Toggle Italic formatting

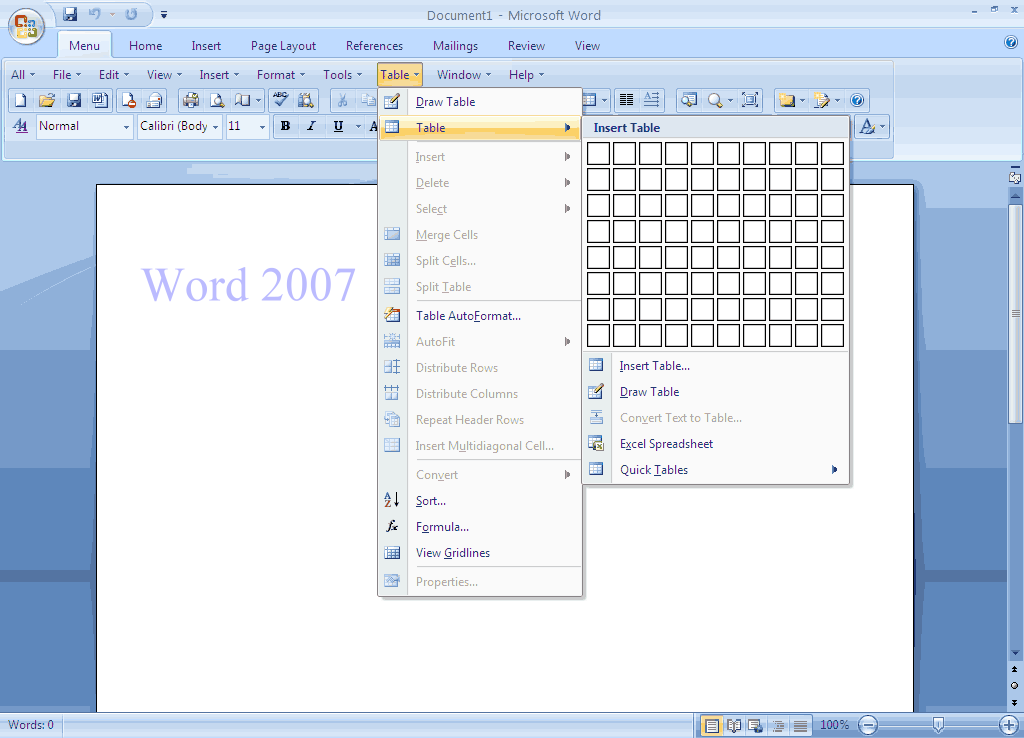[312, 126]
